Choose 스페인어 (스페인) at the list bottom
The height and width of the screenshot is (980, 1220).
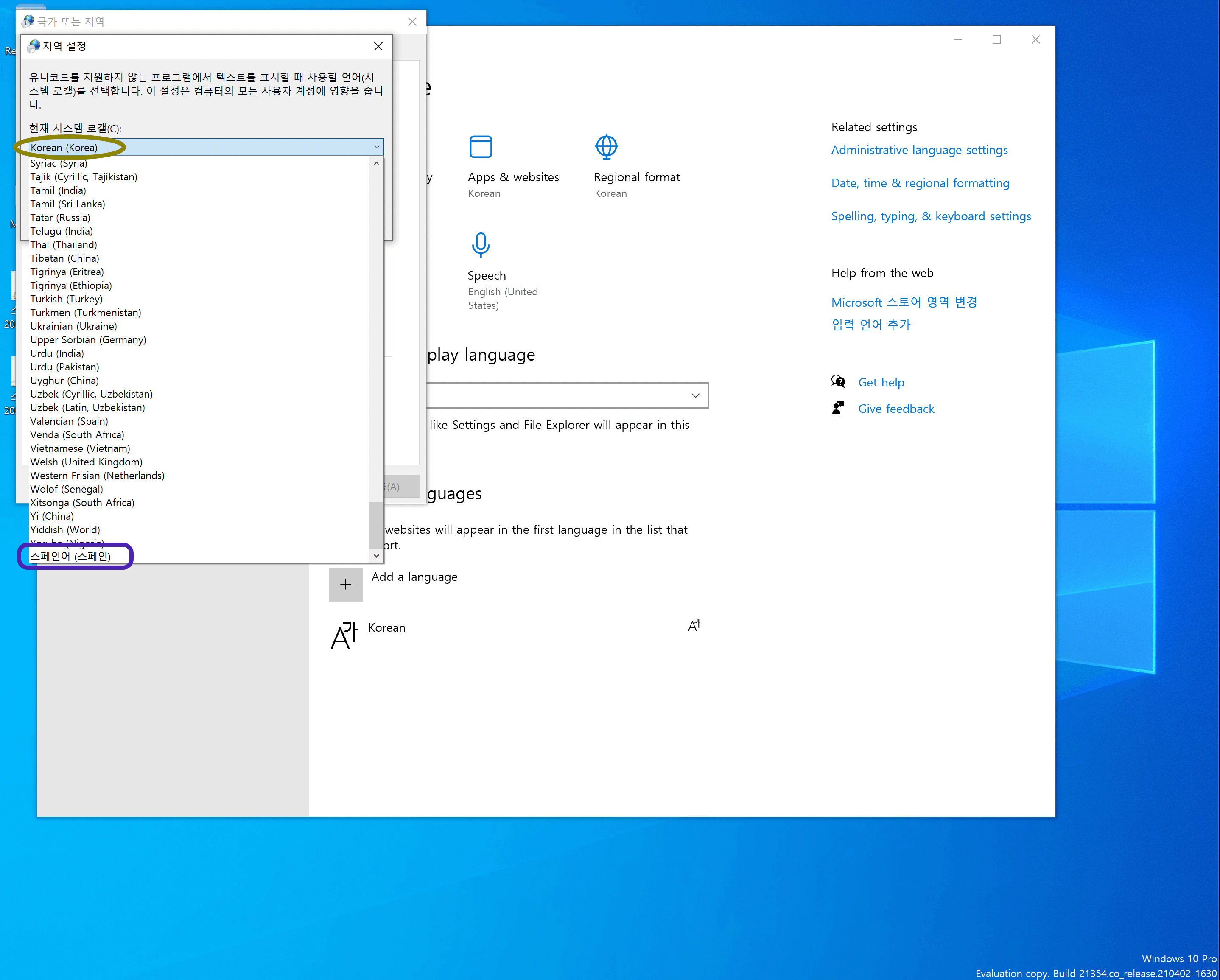tap(70, 556)
